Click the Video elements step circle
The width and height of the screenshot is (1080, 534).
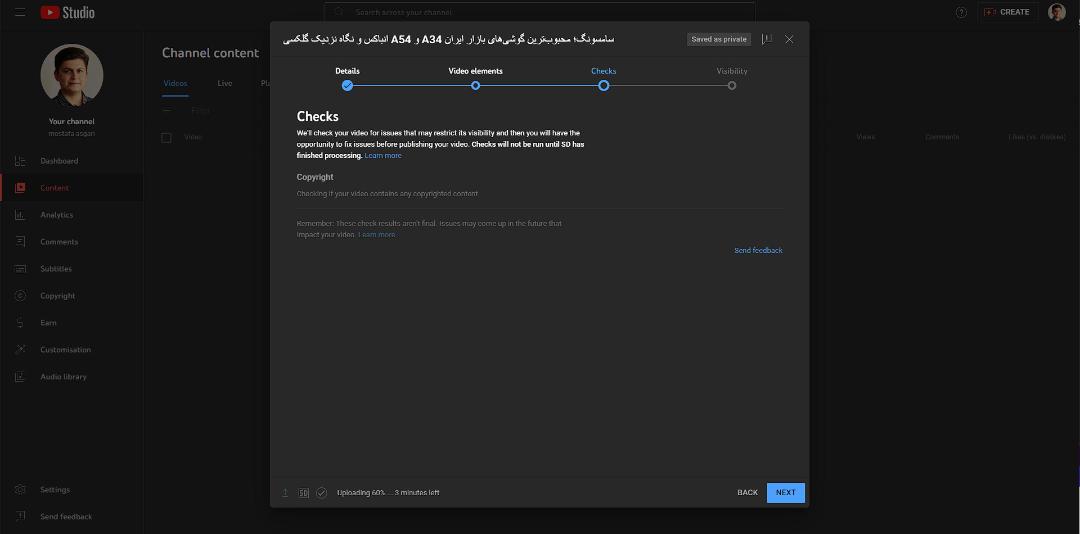475,85
